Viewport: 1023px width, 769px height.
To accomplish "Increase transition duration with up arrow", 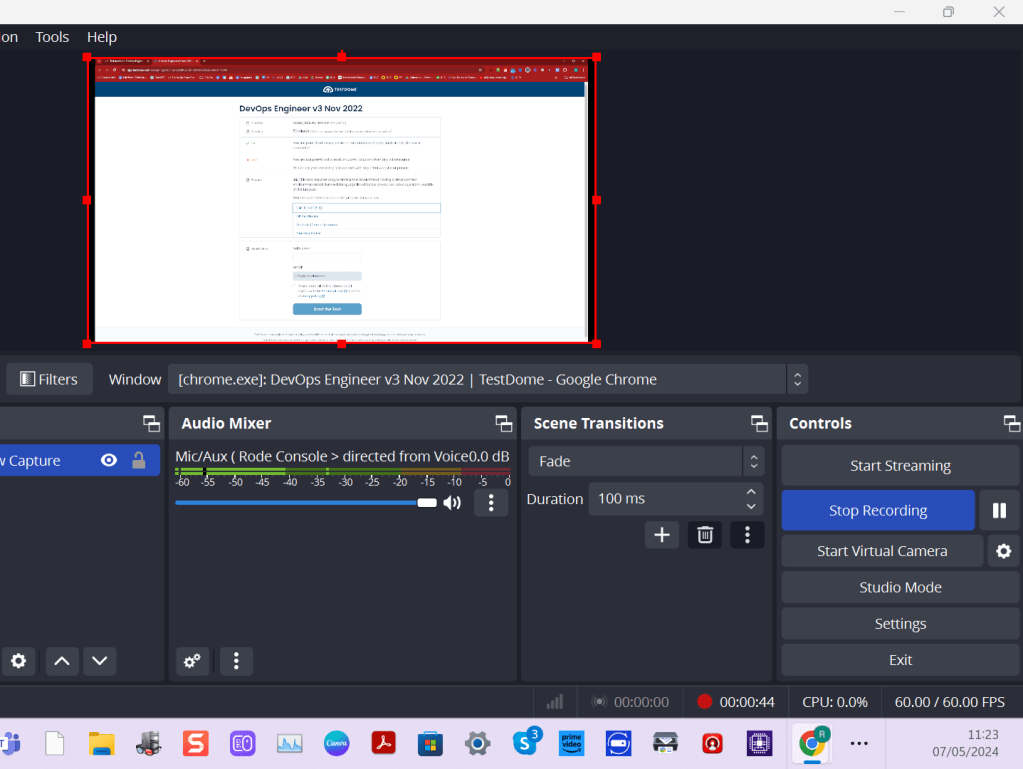I will point(751,492).
